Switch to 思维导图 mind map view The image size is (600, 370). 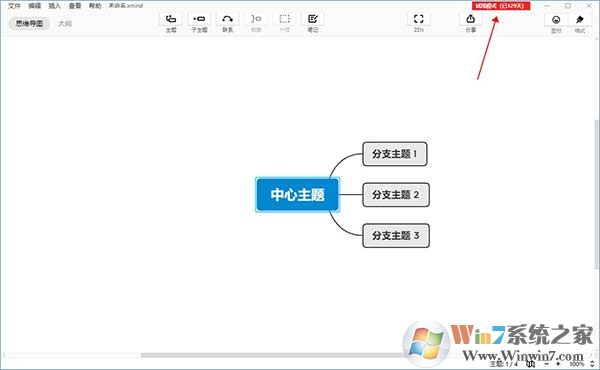(29, 23)
